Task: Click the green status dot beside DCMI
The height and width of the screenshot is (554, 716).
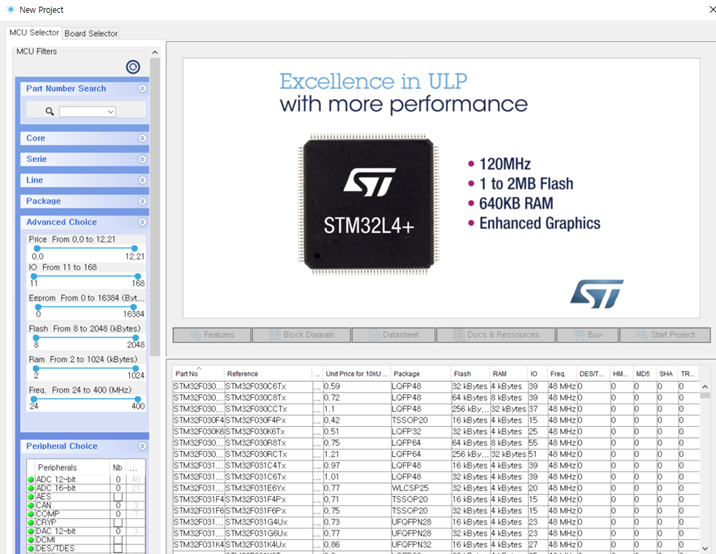Action: coord(31,540)
